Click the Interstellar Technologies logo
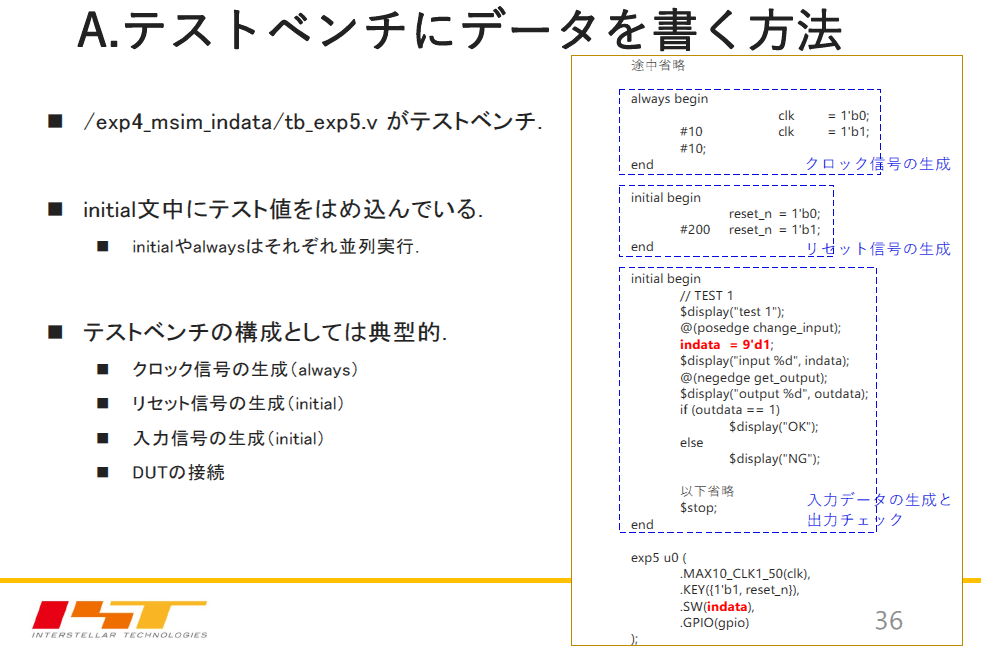The height and width of the screenshot is (664, 999). pyautogui.click(x=120, y=619)
